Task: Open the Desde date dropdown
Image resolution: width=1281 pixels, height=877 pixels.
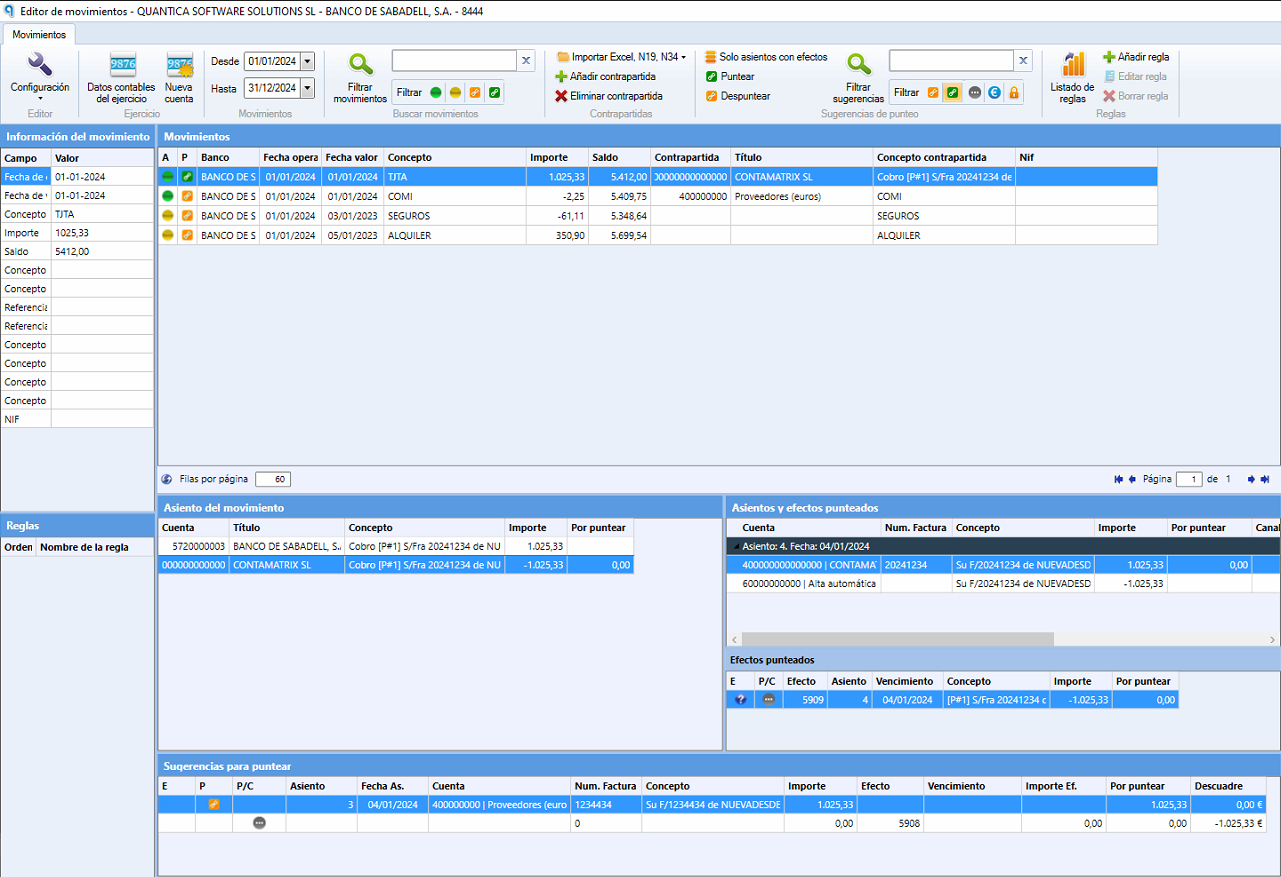Action: 307,61
